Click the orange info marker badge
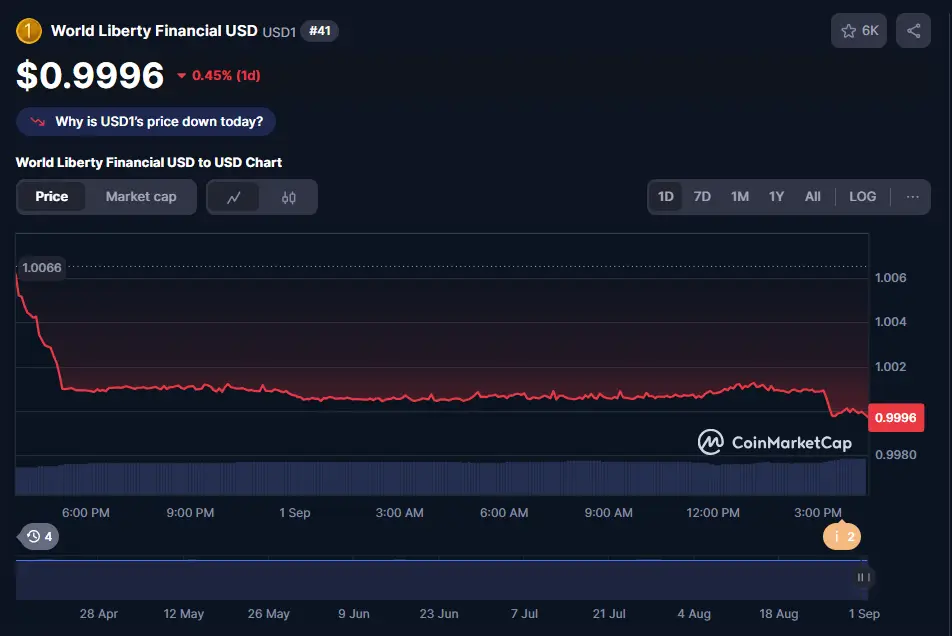The height and width of the screenshot is (636, 952). click(x=841, y=537)
